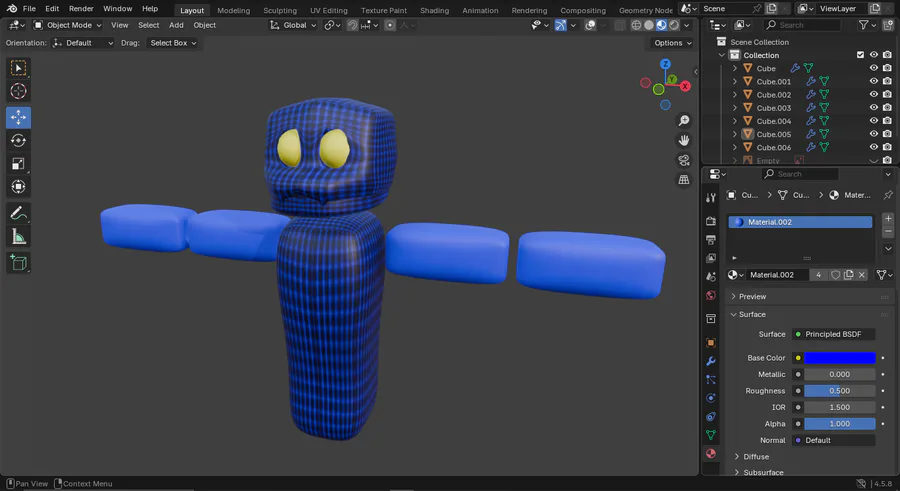This screenshot has width=900, height=491.
Task: Switch to solid viewport shading
Action: tap(649, 25)
